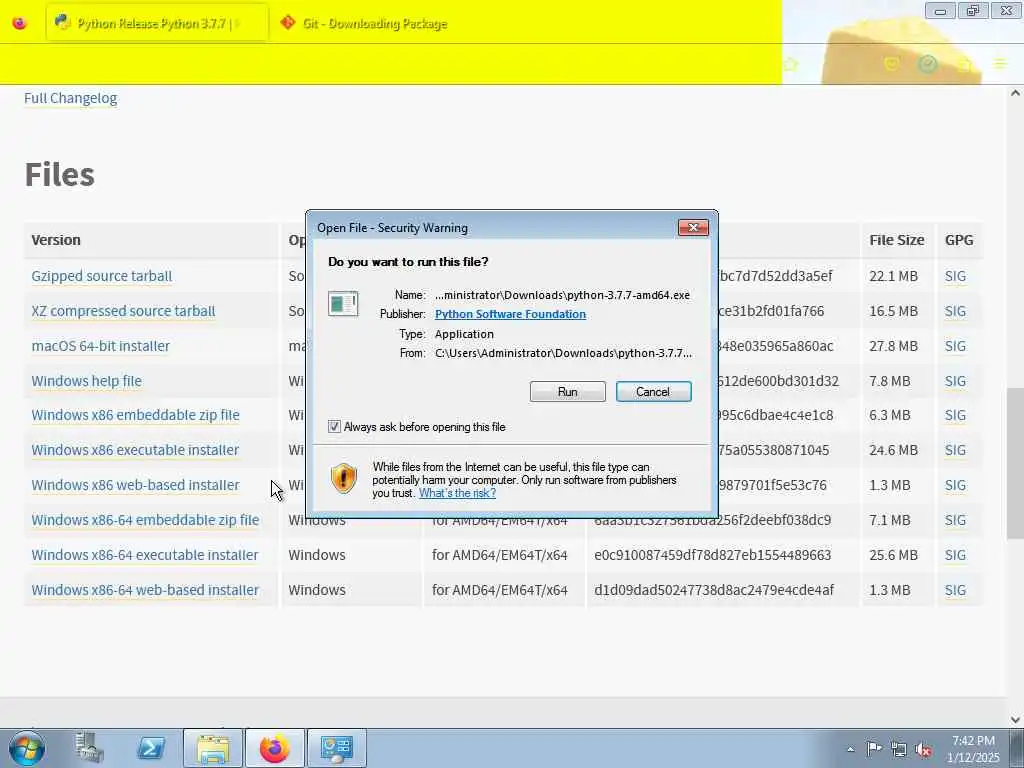This screenshot has height=768, width=1024.
Task: Click the bookmark star icon in the toolbar
Action: [x=791, y=64]
